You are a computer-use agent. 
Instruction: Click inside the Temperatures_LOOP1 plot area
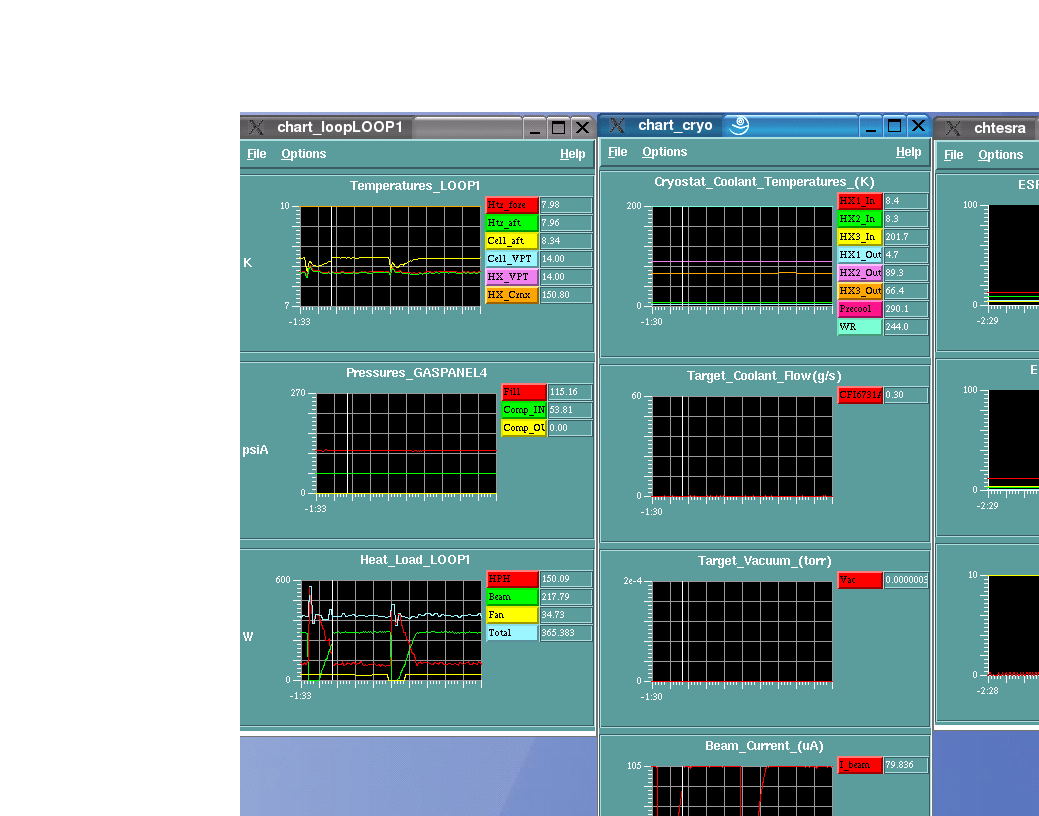(391, 257)
